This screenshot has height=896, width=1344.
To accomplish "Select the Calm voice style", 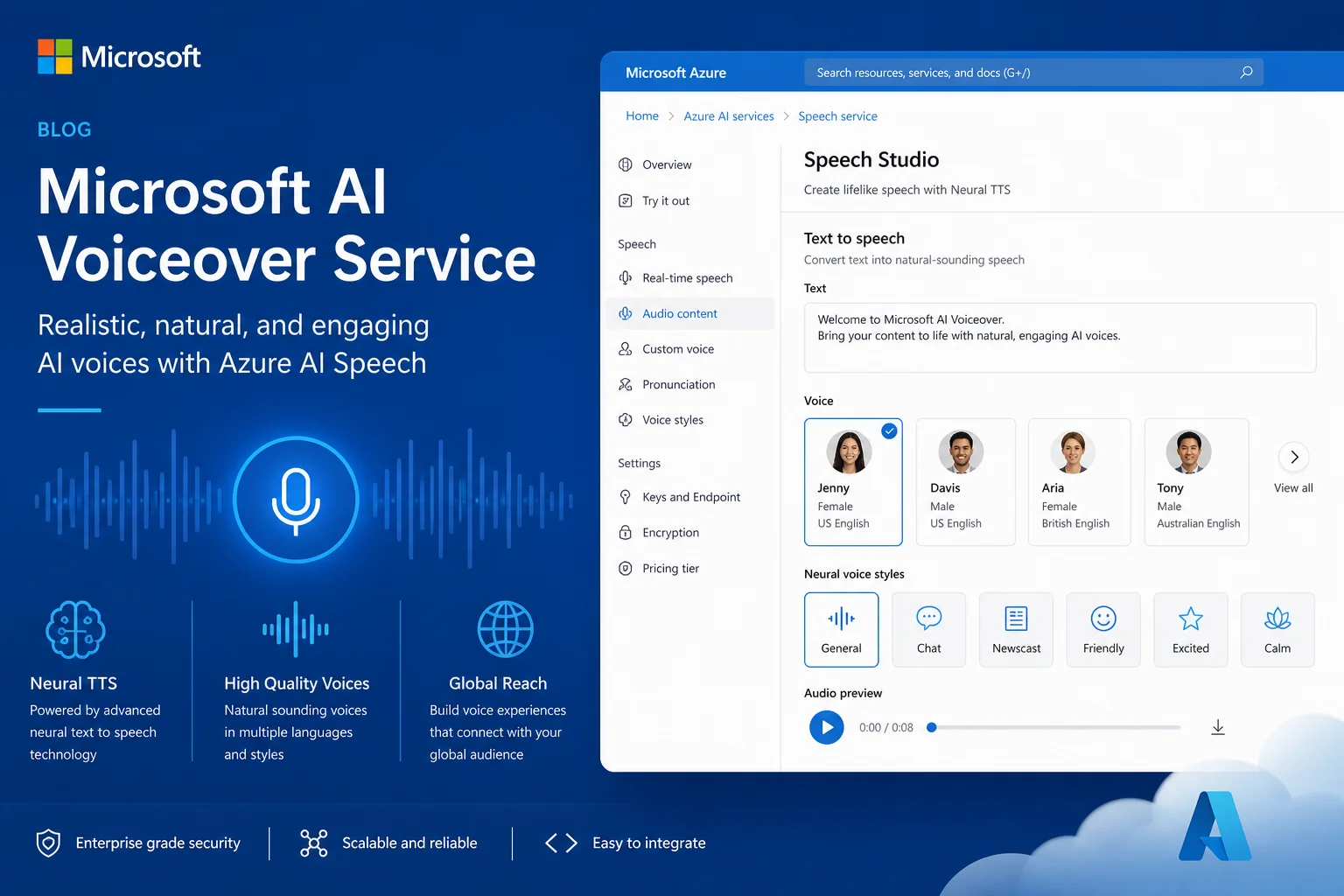I will click(1277, 630).
